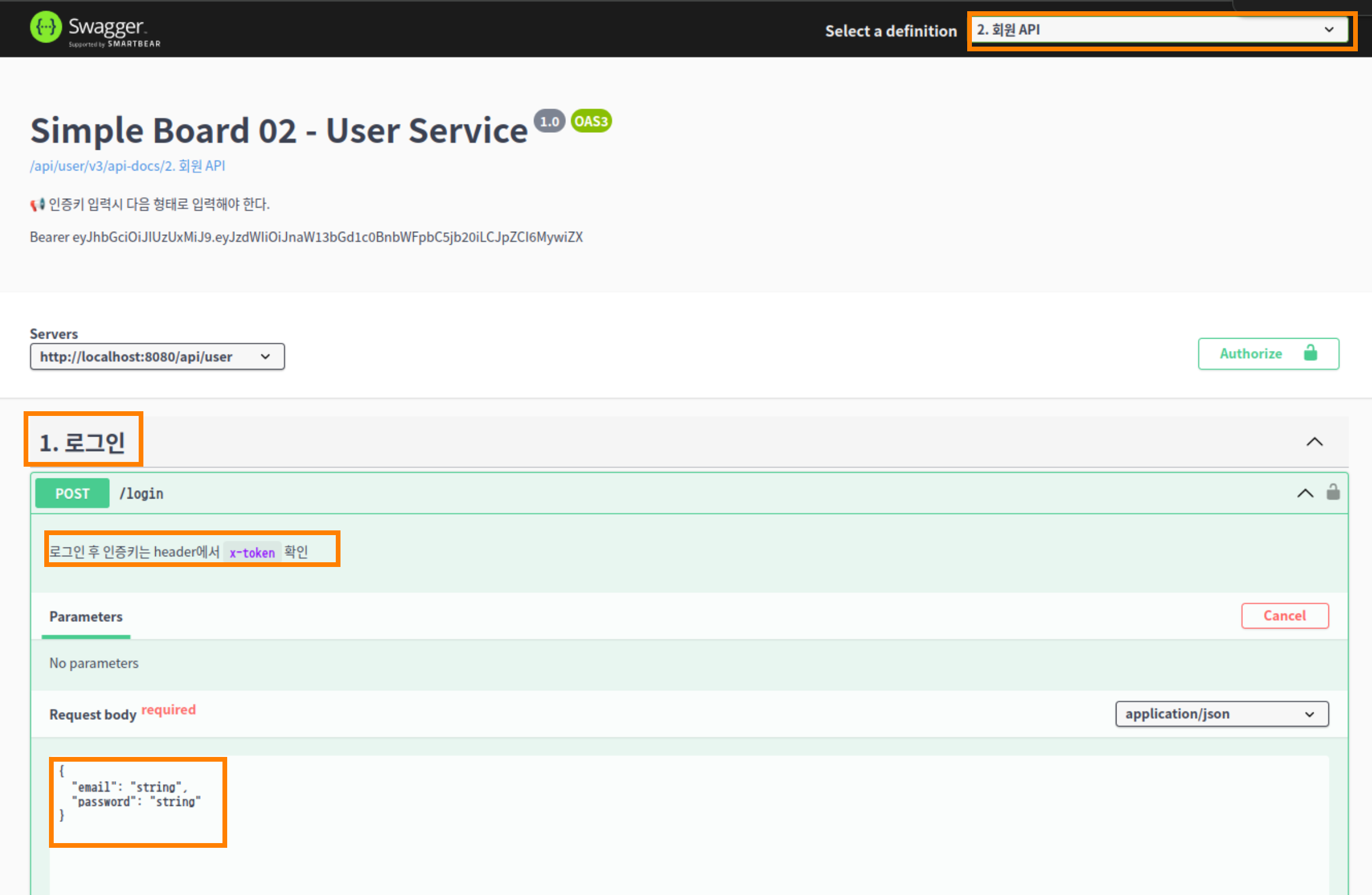
Task: Click the 'Request body' label
Action: tap(93, 714)
